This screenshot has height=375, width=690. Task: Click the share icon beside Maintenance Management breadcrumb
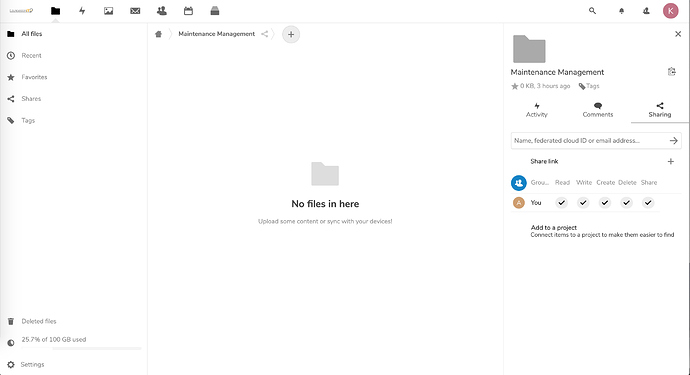(x=264, y=34)
